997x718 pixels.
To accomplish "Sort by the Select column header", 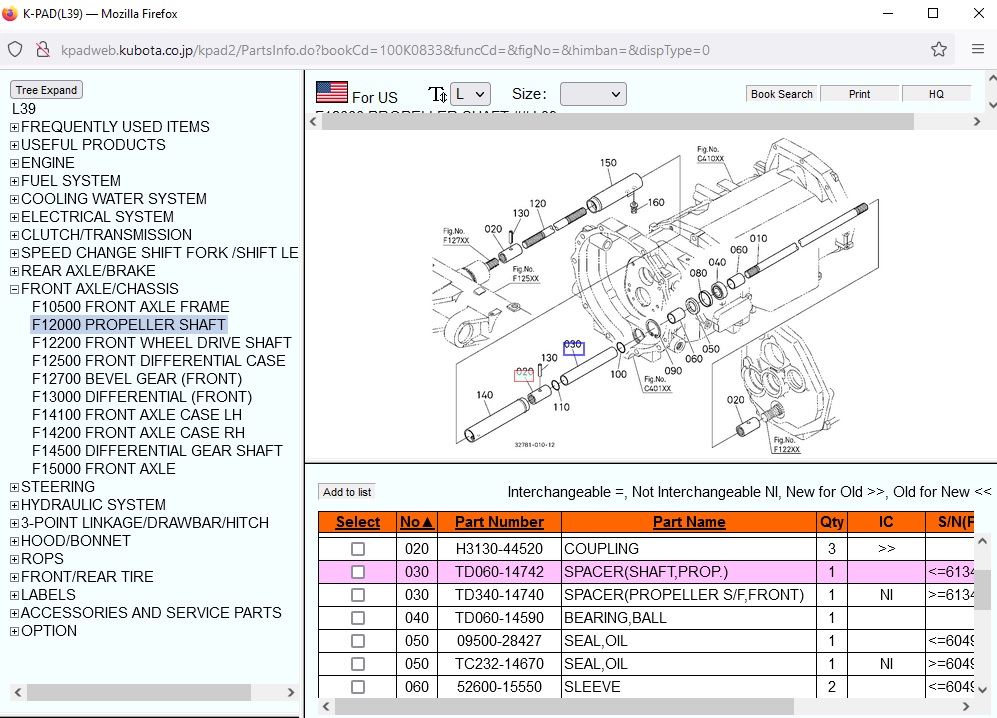I will [x=357, y=522].
